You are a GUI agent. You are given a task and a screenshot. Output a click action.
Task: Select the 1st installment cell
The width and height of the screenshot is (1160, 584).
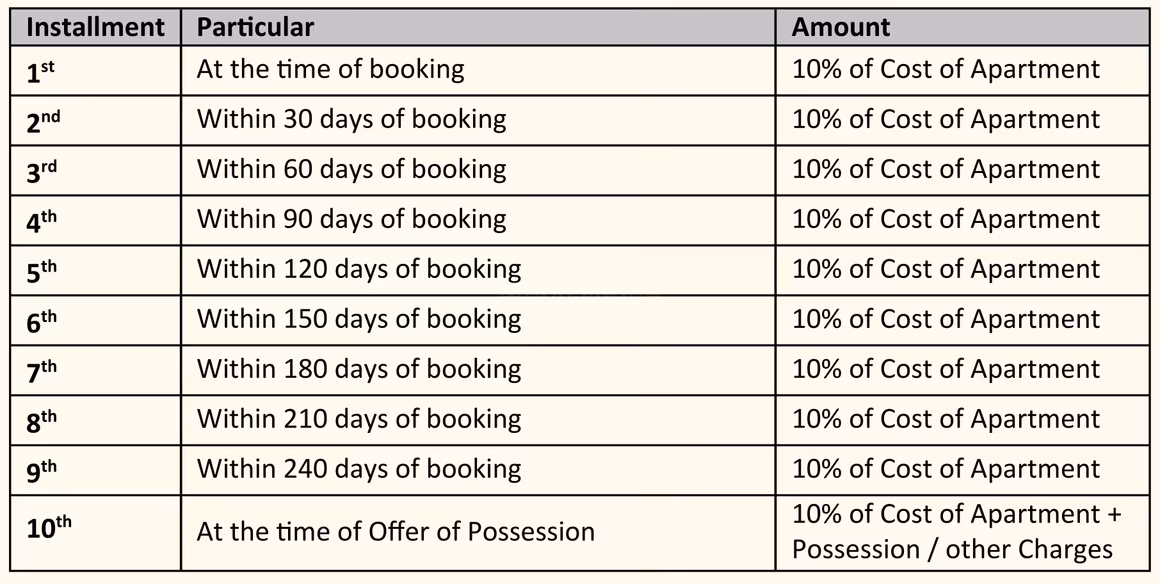95,70
